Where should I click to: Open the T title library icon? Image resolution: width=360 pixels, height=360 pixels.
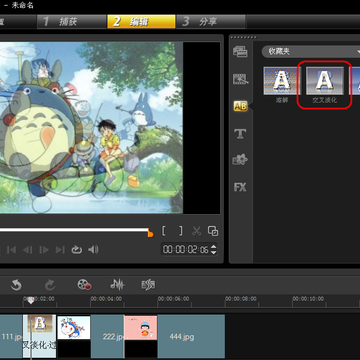pyautogui.click(x=240, y=134)
